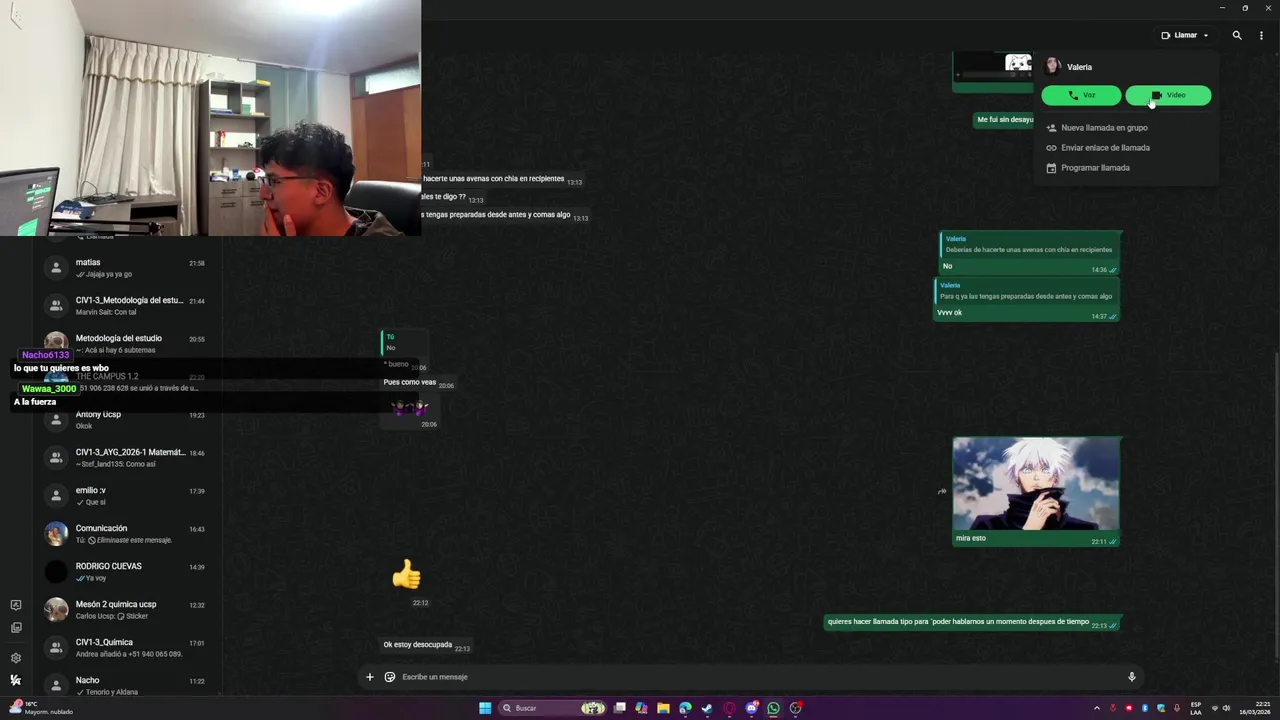
Task: Click the quoted avenas con chía reply
Action: pos(1029,245)
